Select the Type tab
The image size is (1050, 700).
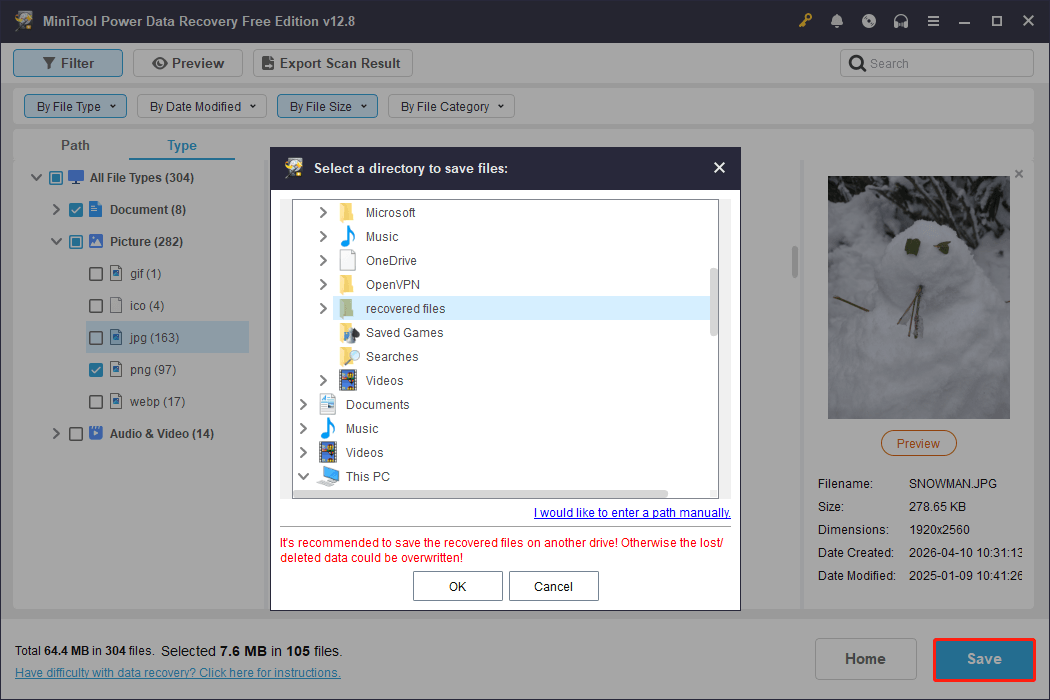click(181, 145)
